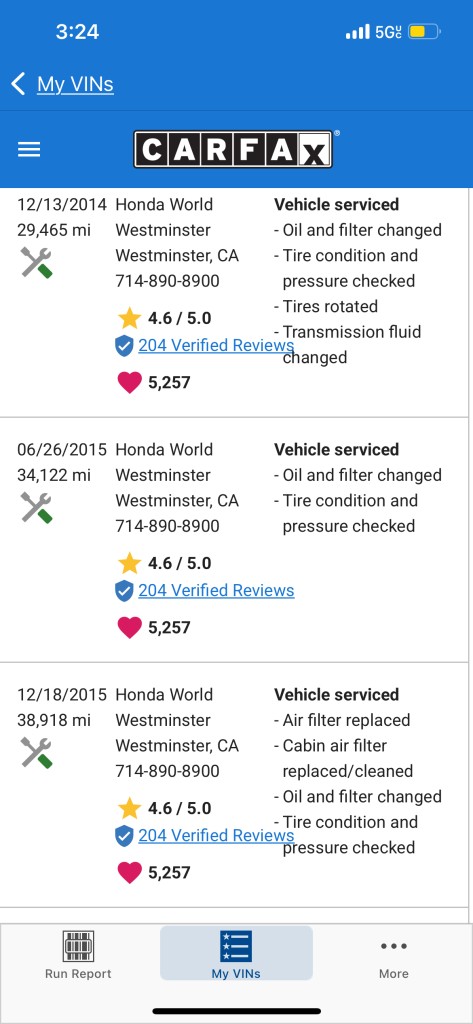This screenshot has height=1024, width=473.
Task: Tap the yellow star rating in the 06/26/2015 entry
Action: click(x=129, y=563)
